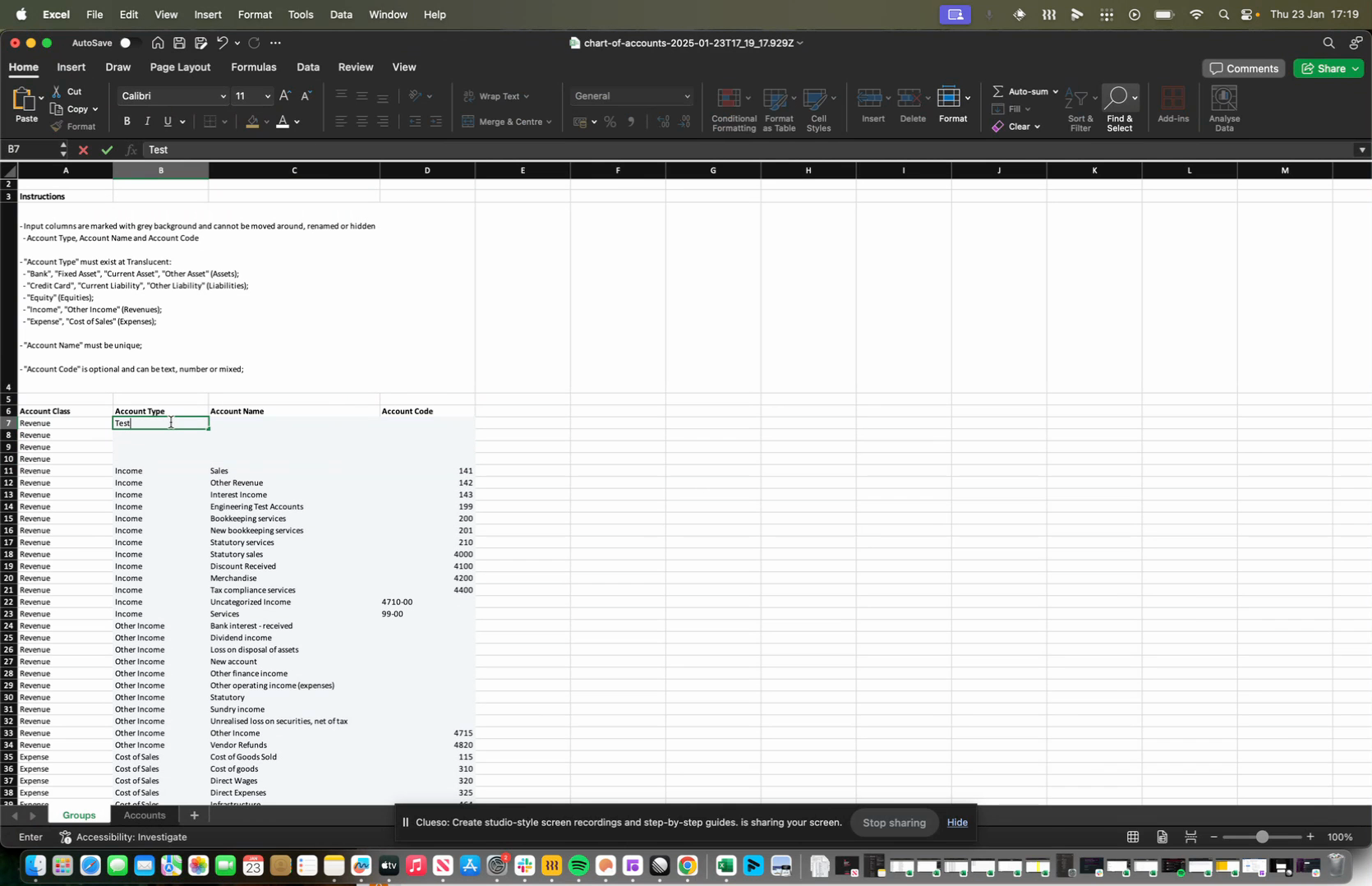Expand the General number format dropdown
Screen dimensions: 1372x886
(687, 96)
